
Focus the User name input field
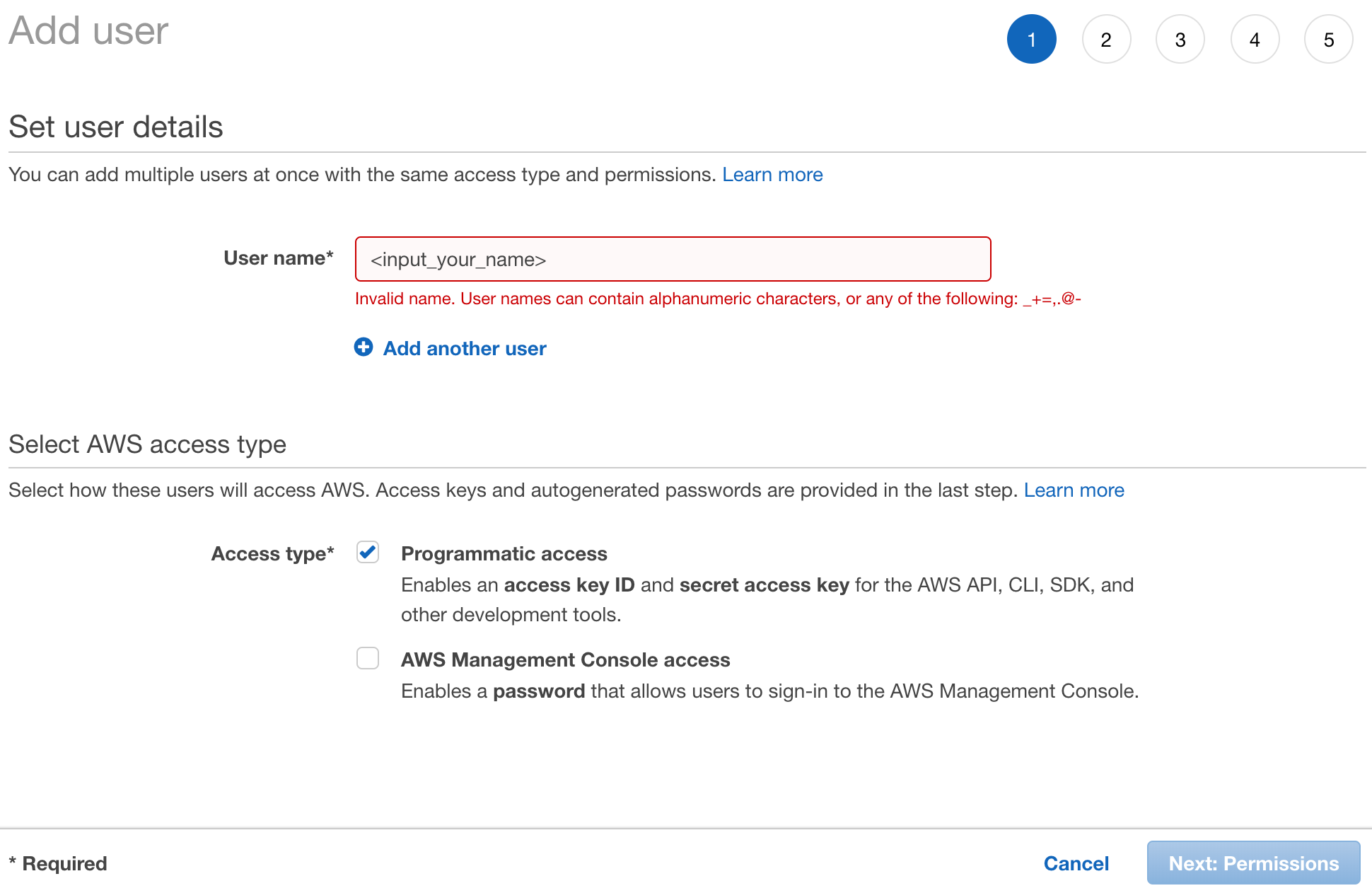click(672, 259)
